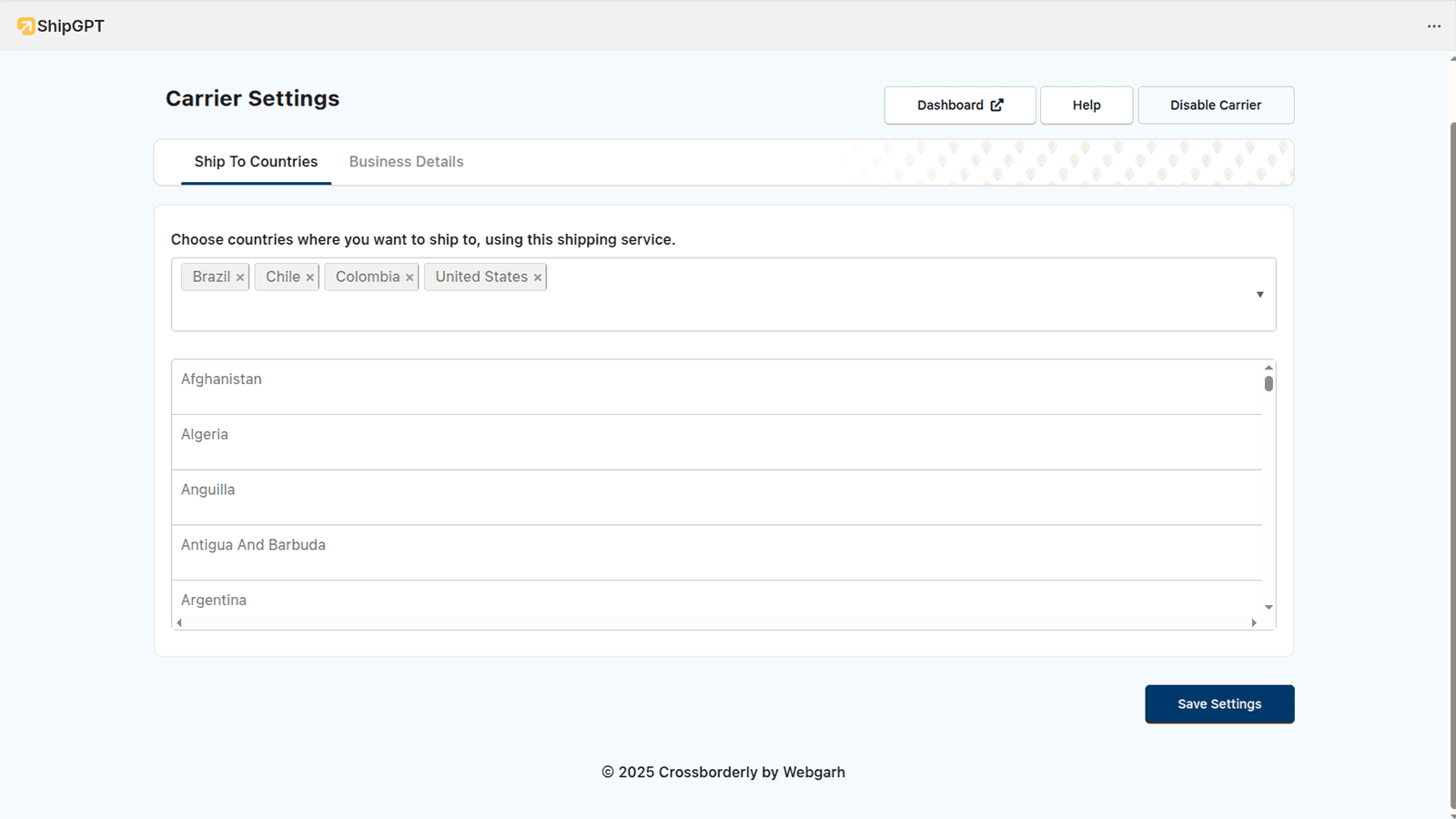The height and width of the screenshot is (819, 1456).
Task: Select the Ship To Countries tab
Action: click(x=256, y=162)
